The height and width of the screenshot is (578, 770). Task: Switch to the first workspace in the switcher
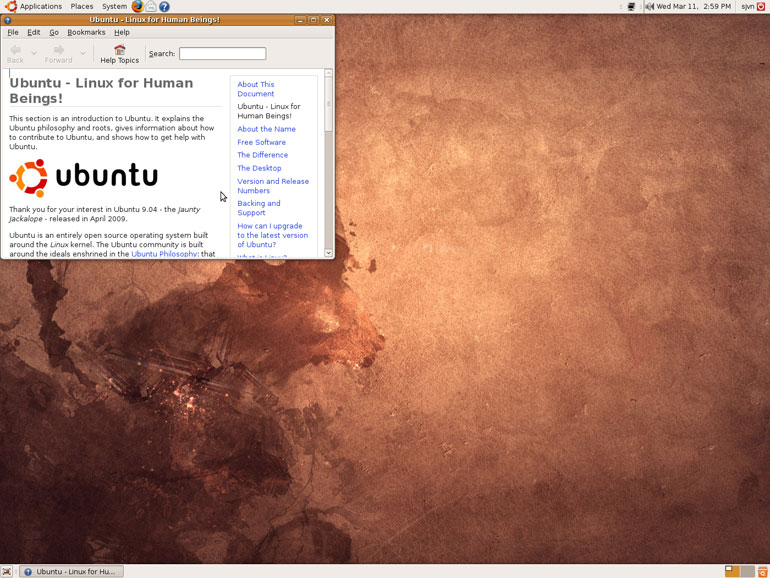point(732,571)
